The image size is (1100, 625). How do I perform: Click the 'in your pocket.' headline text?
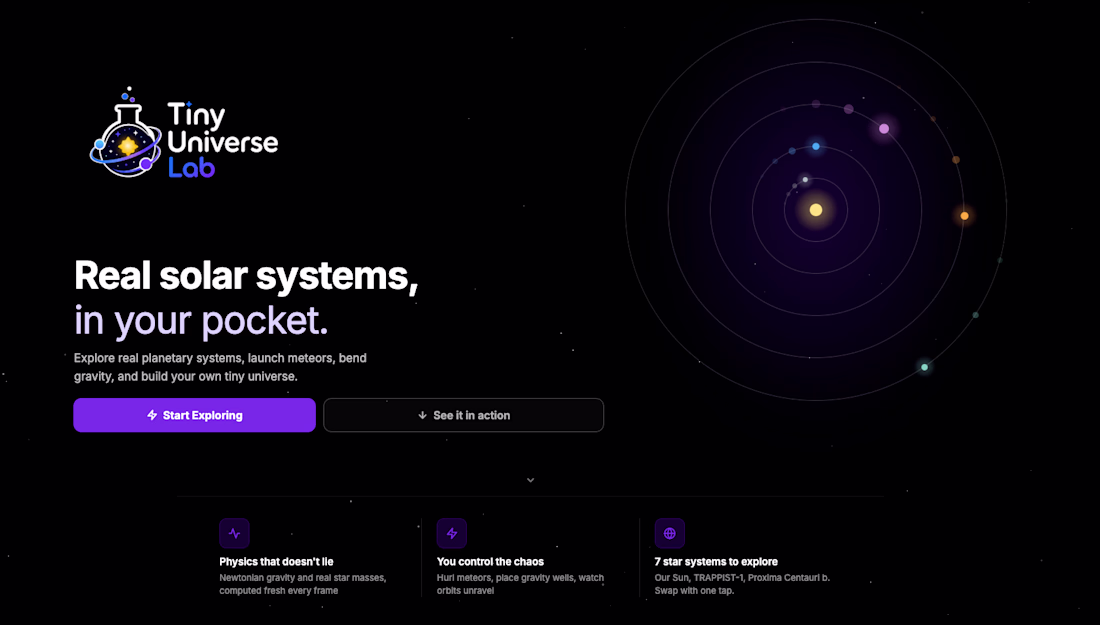(x=201, y=321)
